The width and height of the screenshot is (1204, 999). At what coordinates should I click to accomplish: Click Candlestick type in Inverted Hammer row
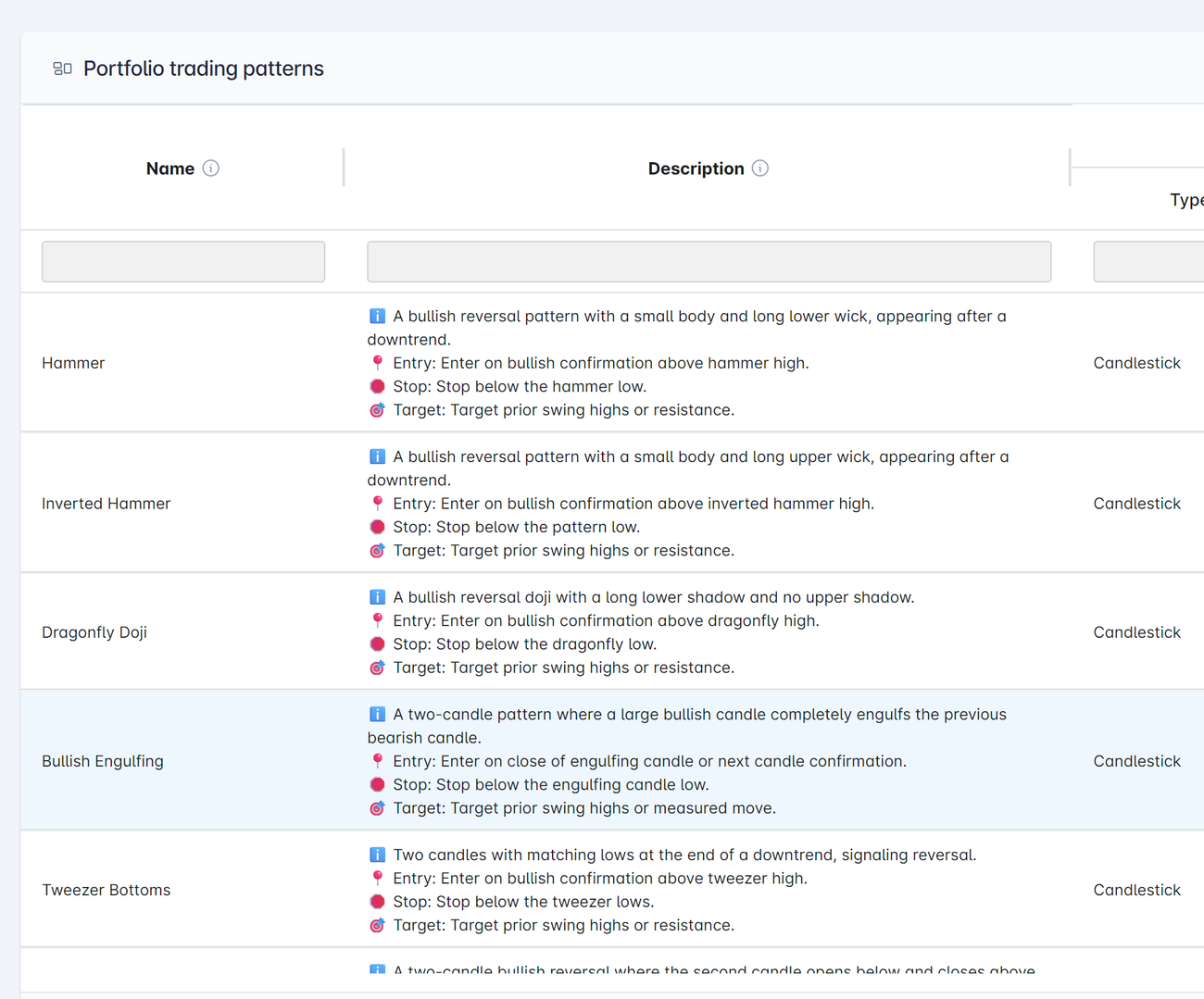[1137, 504]
